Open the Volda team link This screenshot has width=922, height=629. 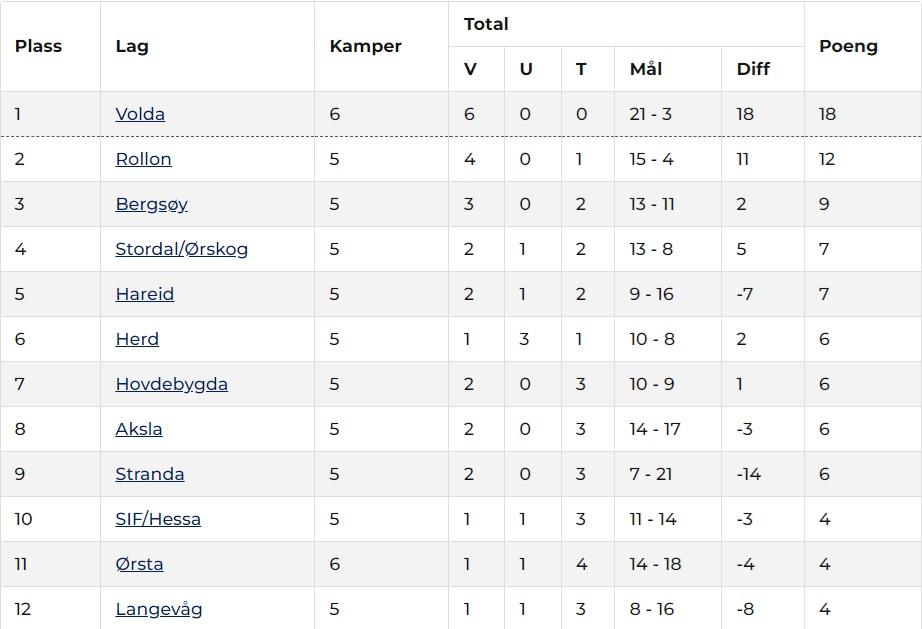click(x=140, y=114)
